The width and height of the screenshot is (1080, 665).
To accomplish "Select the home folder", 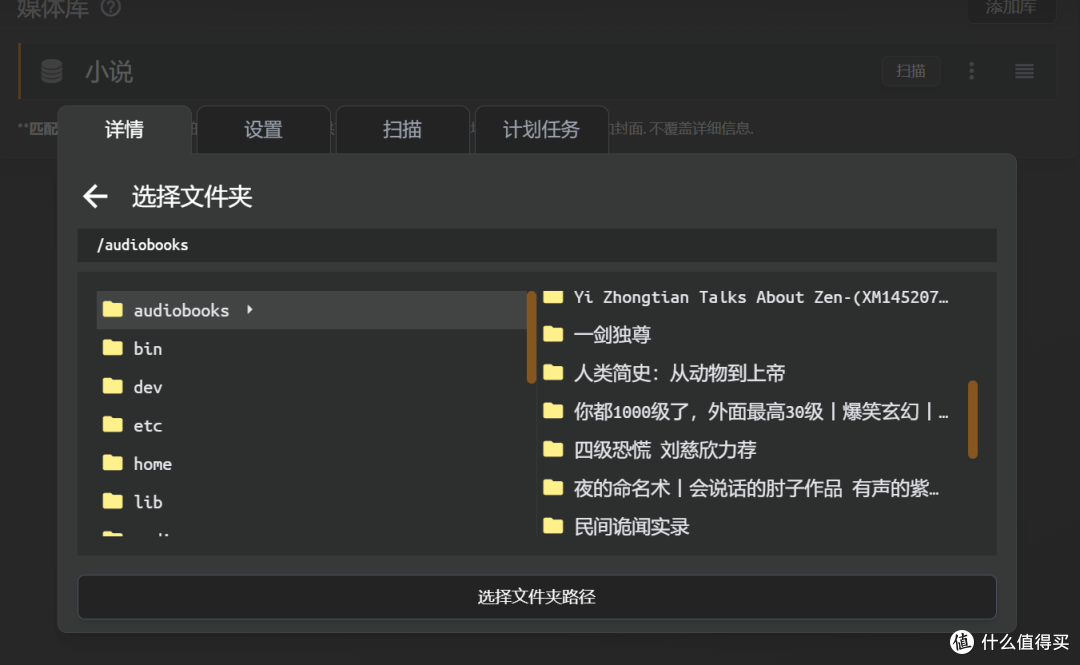I will pyautogui.click(x=152, y=464).
